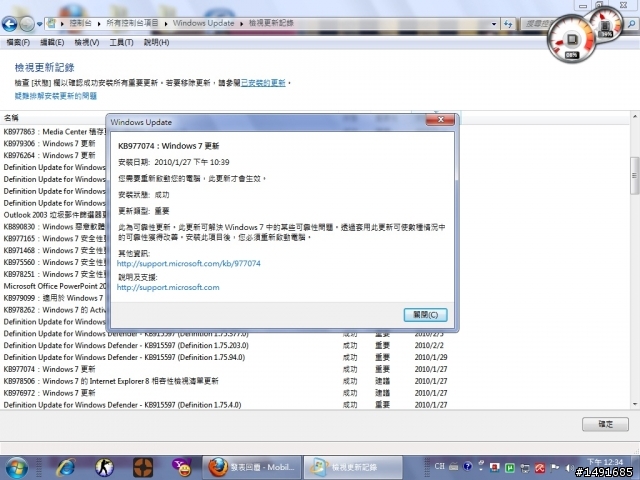Select Definition 1.75.203.0 update row
Viewport: 640px width, 480px height.
pos(226,345)
